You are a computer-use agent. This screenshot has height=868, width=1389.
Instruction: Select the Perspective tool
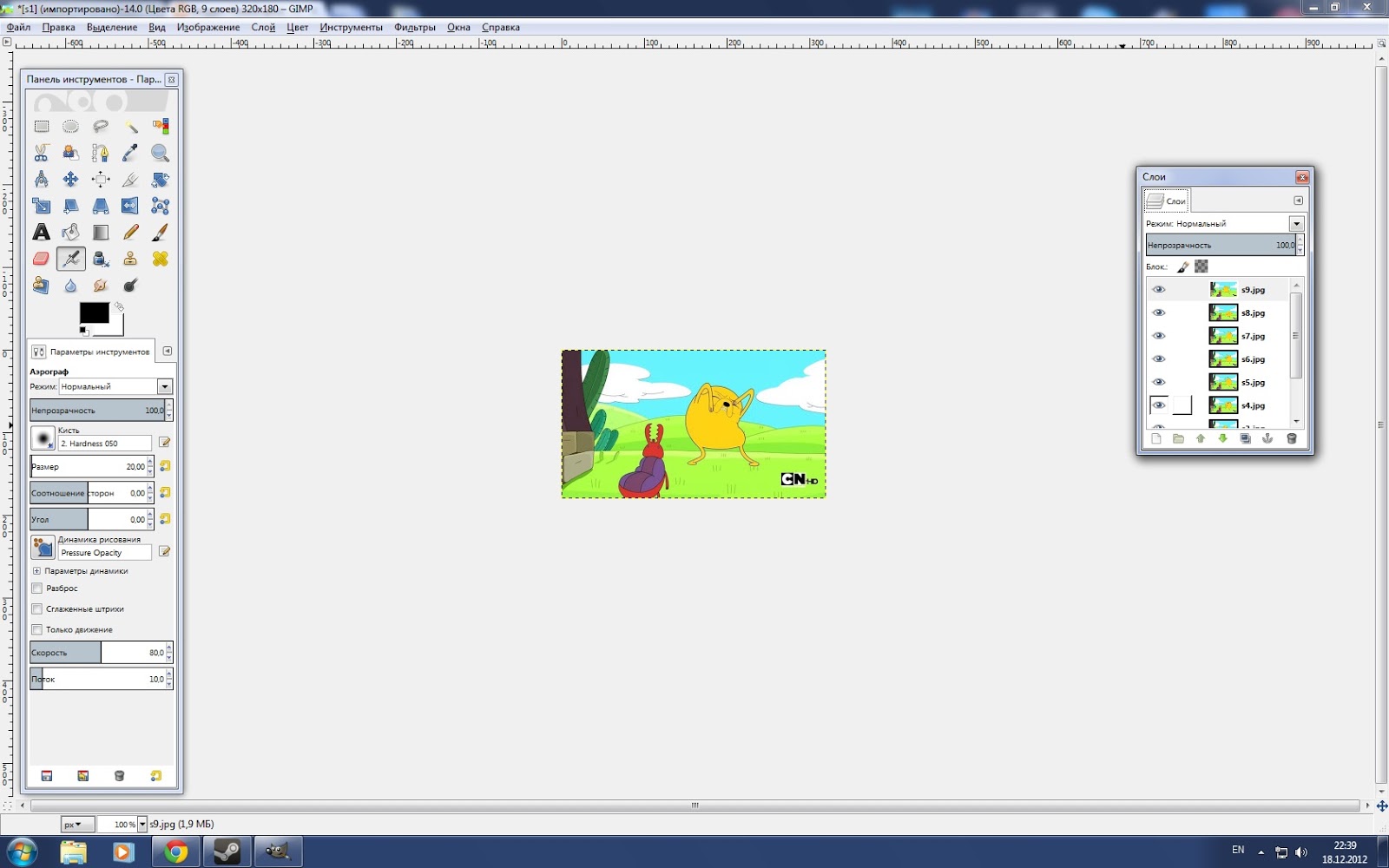point(101,206)
